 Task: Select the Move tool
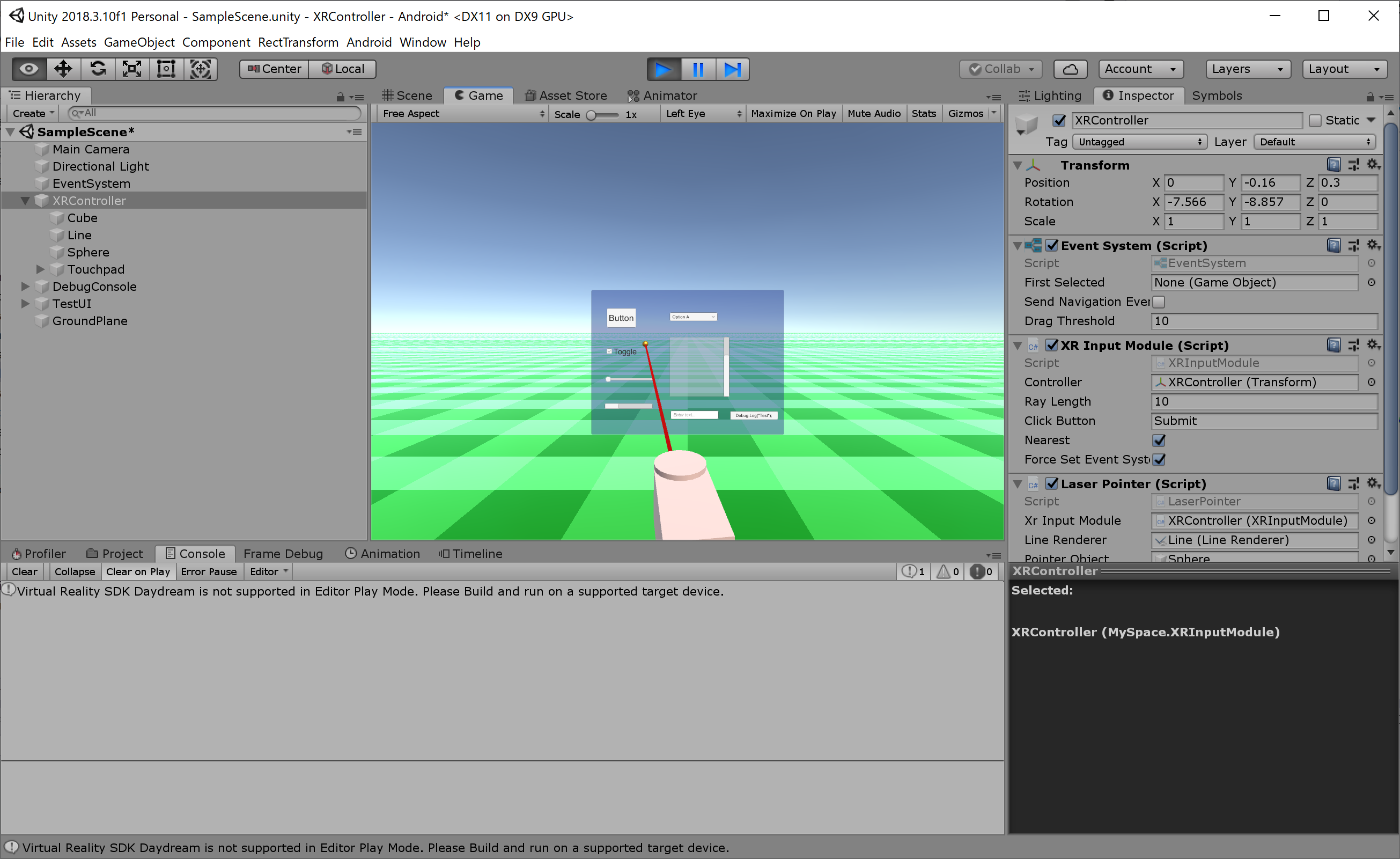(x=64, y=69)
